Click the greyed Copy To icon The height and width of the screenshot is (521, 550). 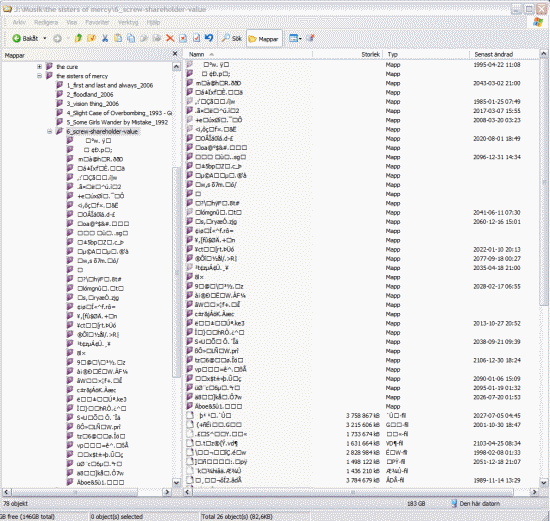(157, 38)
